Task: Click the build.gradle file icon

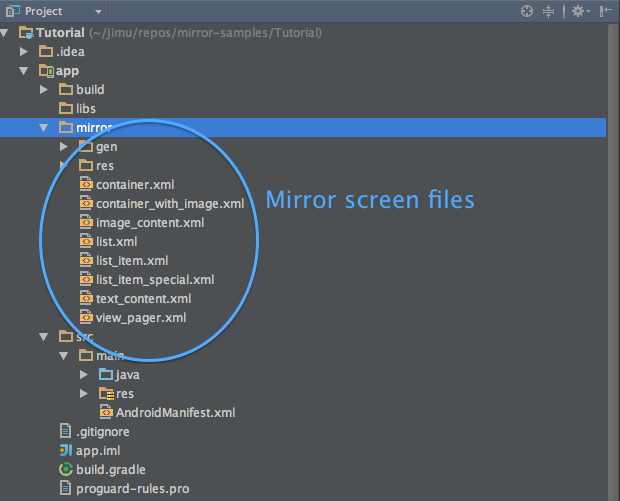Action: (67, 469)
